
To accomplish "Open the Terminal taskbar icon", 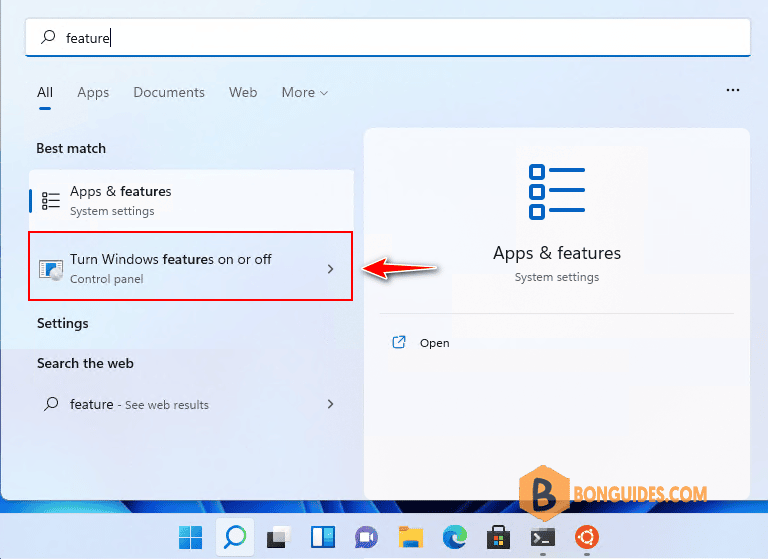I will pos(543,537).
